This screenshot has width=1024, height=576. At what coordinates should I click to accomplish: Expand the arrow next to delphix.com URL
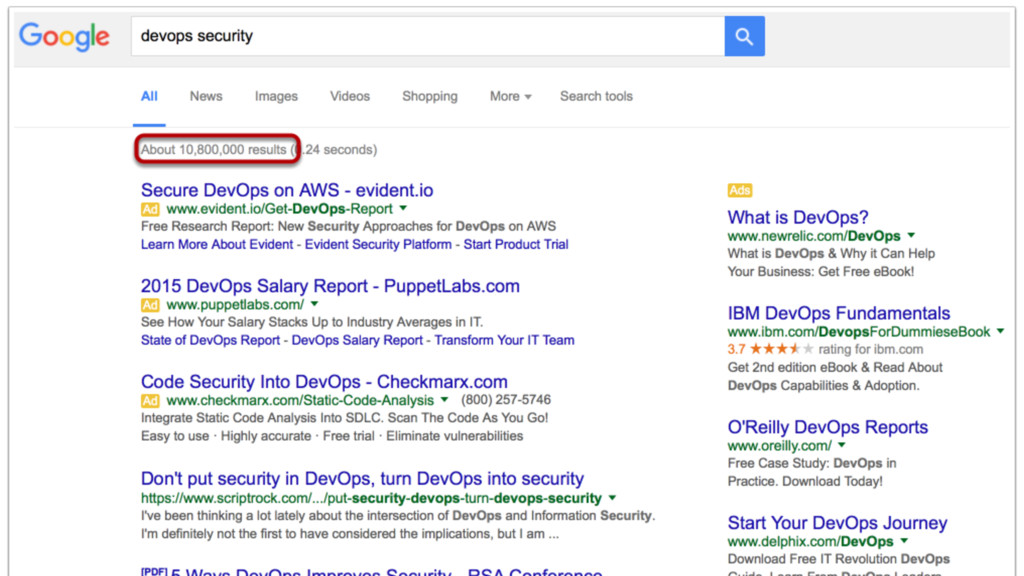coord(904,541)
